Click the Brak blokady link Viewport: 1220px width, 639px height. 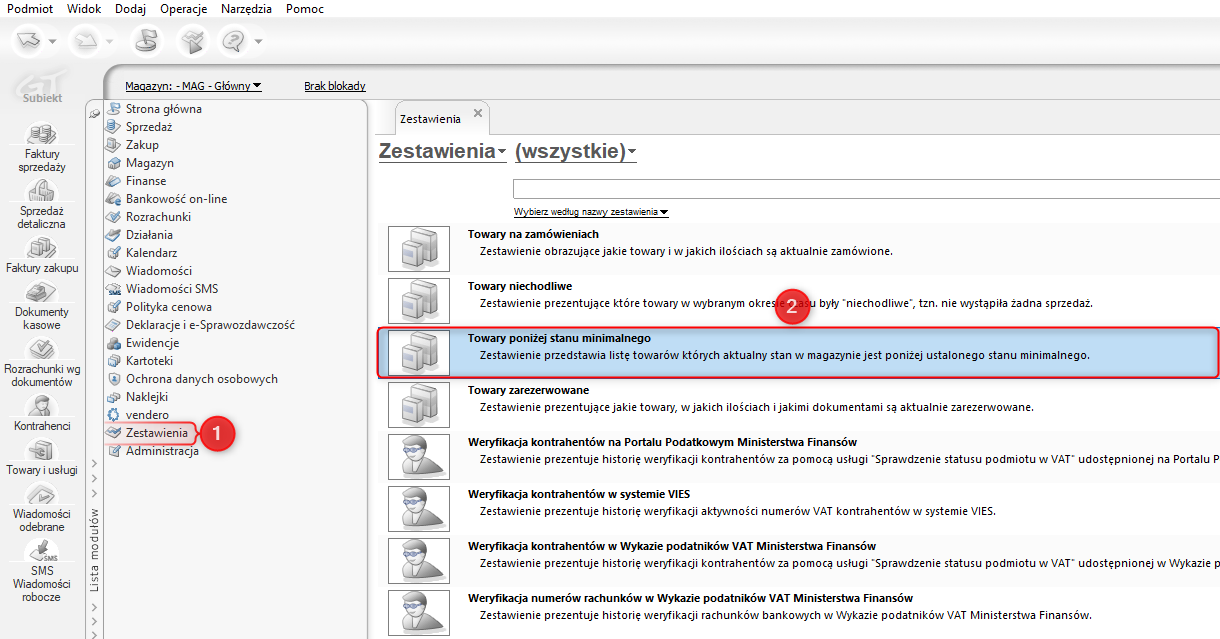click(x=335, y=86)
